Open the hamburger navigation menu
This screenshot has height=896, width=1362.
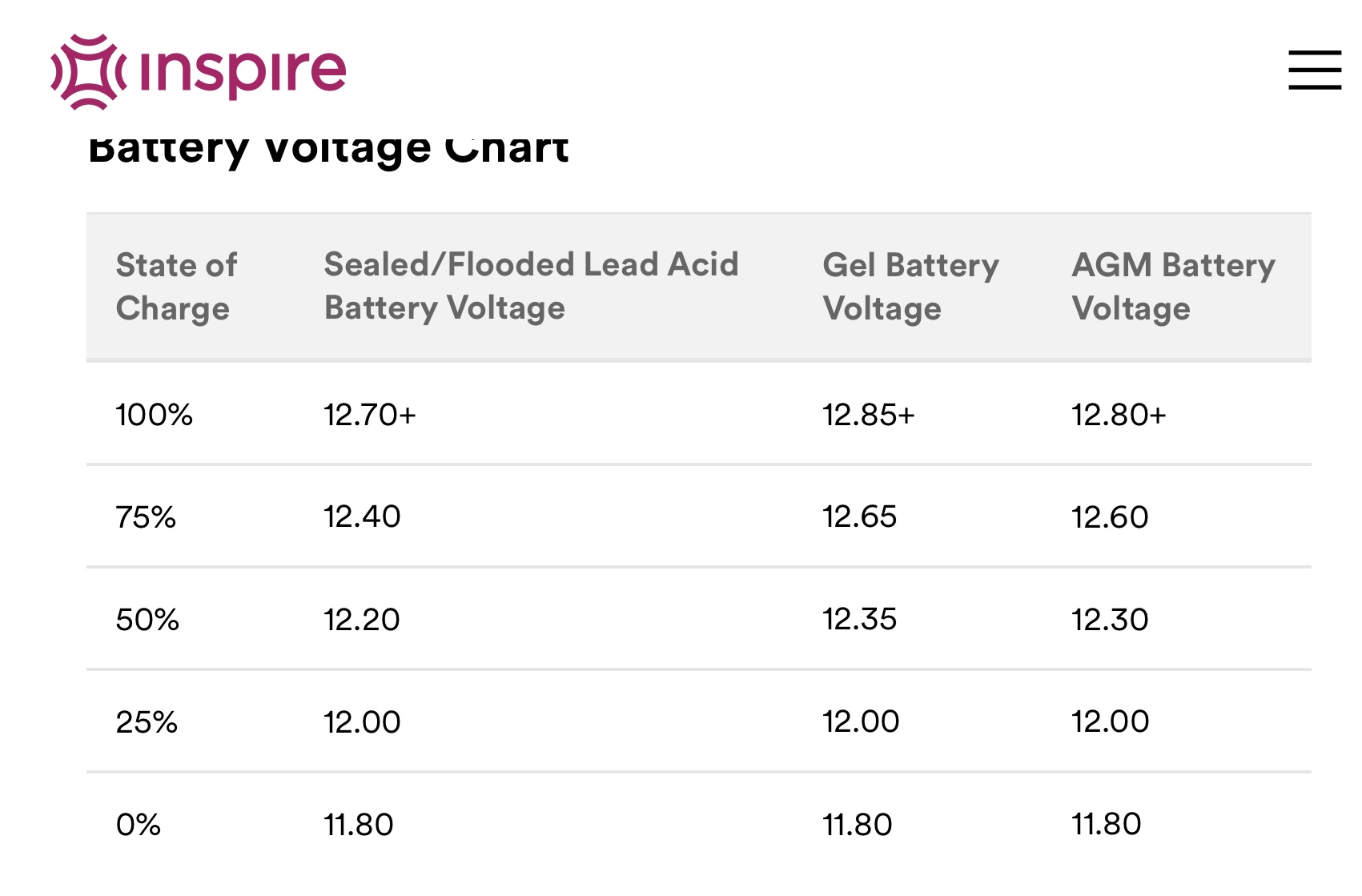1315,70
